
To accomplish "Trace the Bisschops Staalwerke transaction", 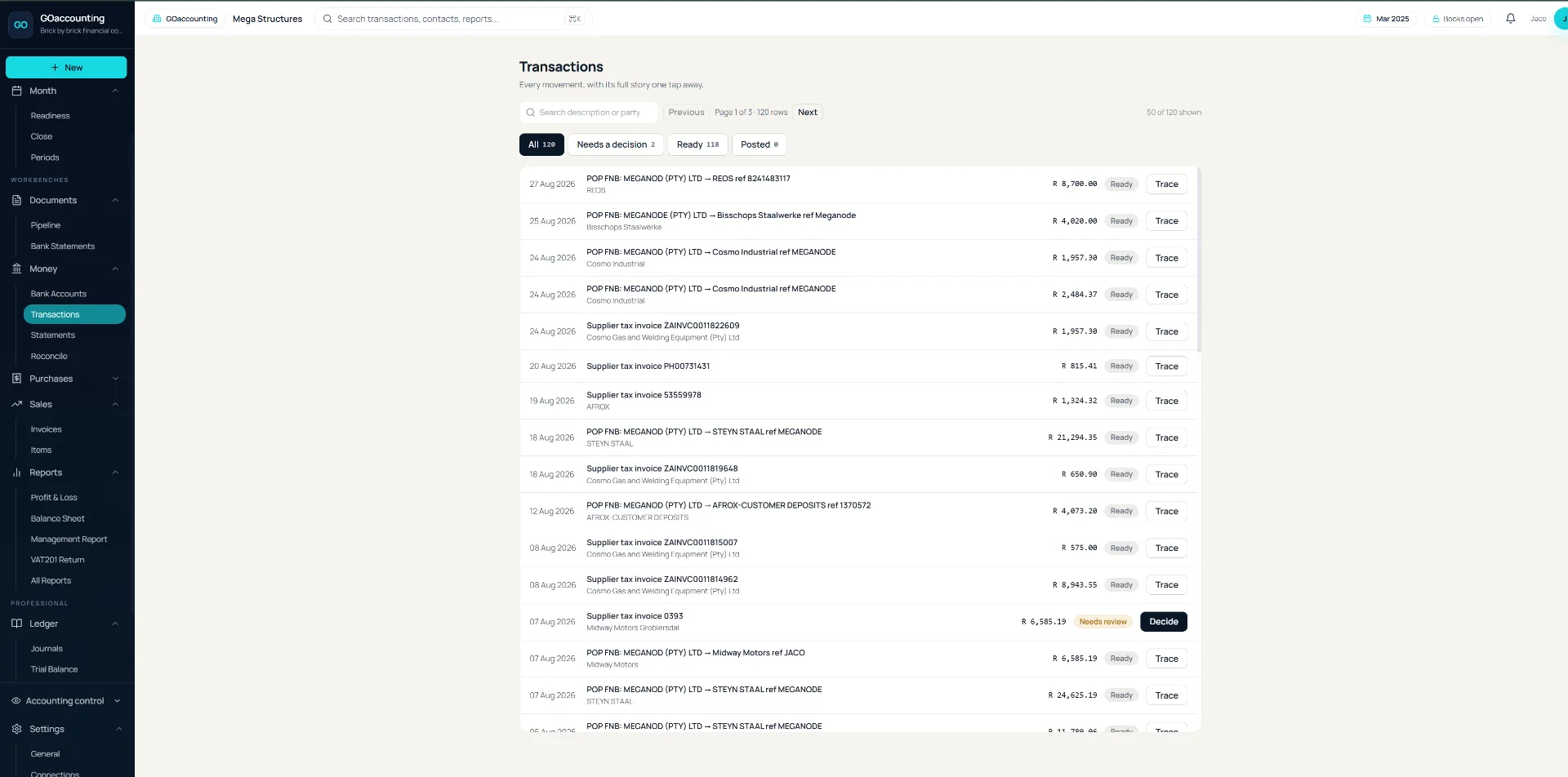I will tap(1166, 221).
